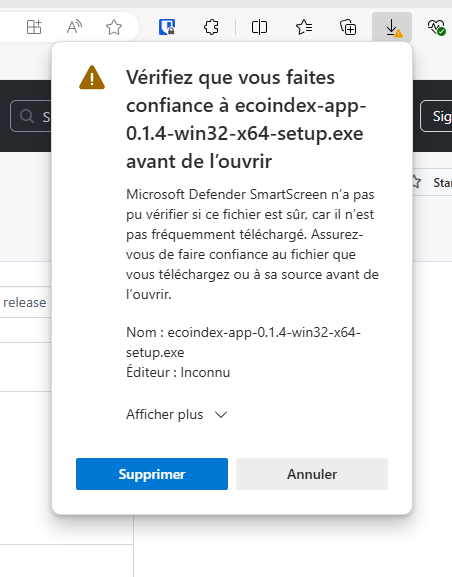Click the Downloads icon with the warning badge

coord(392,27)
